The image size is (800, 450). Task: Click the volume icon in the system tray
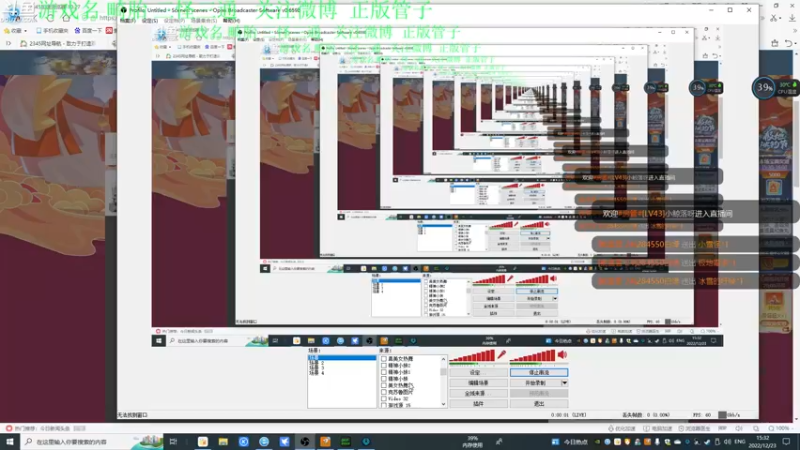coord(728,442)
